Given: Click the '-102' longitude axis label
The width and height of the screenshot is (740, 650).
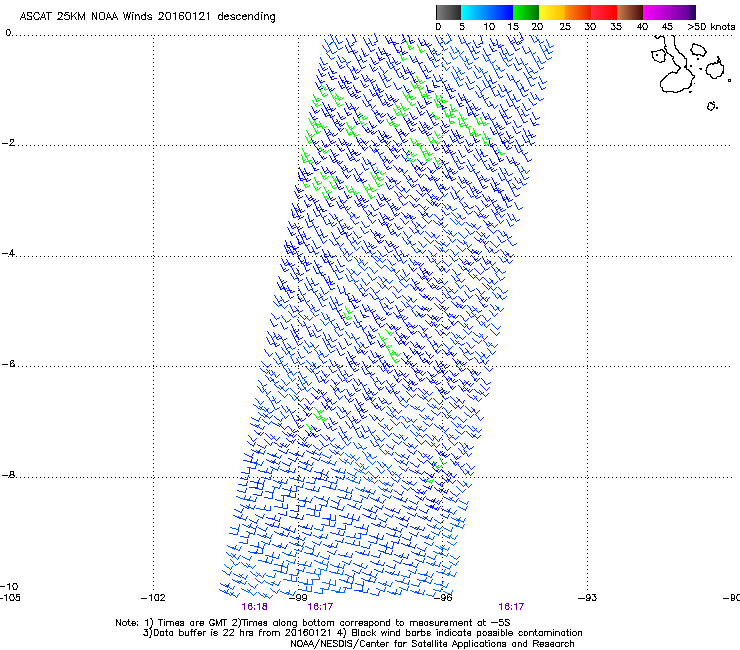Looking at the screenshot, I should tap(153, 598).
